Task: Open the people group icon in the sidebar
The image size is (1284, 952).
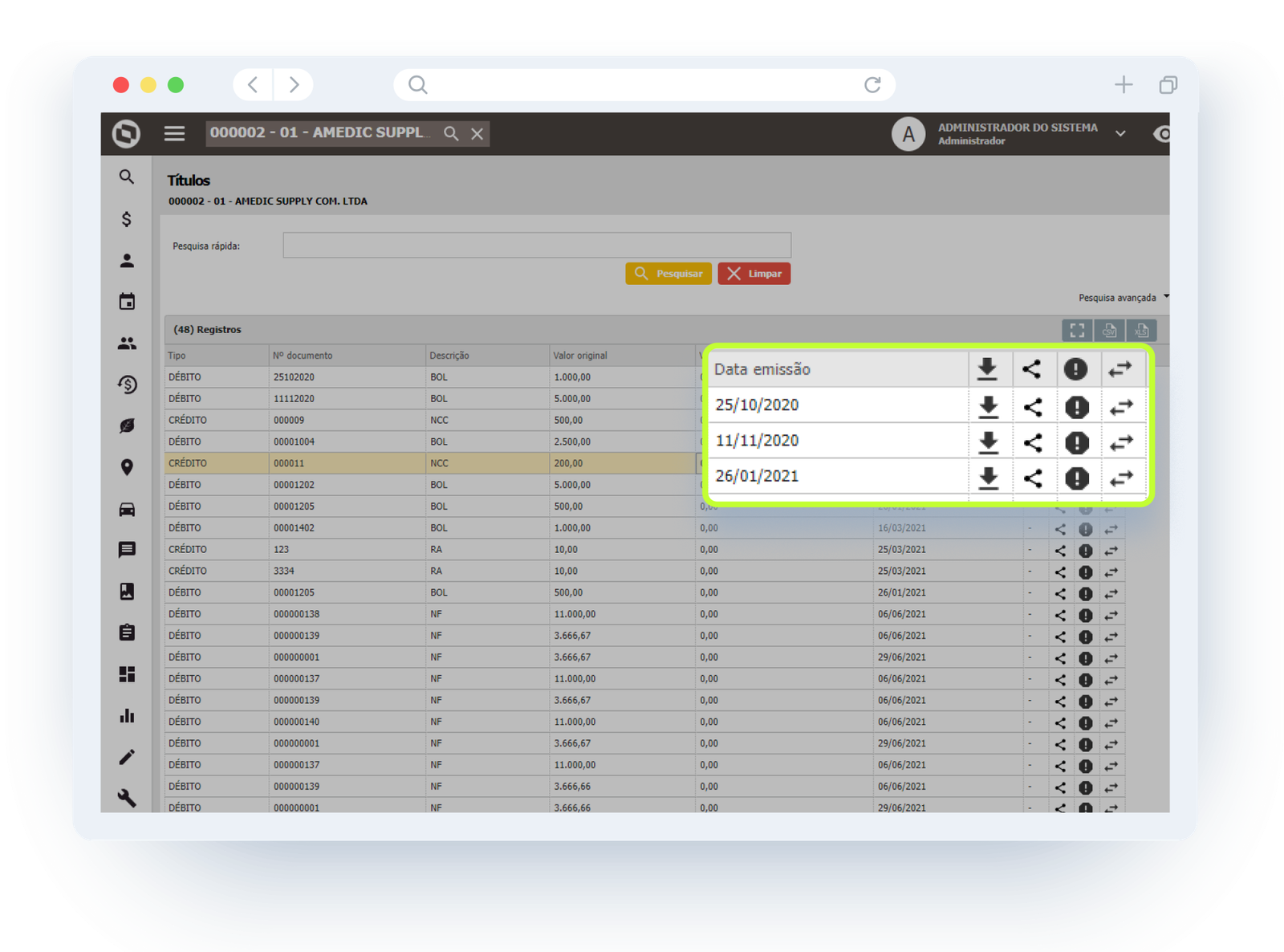Action: (127, 344)
